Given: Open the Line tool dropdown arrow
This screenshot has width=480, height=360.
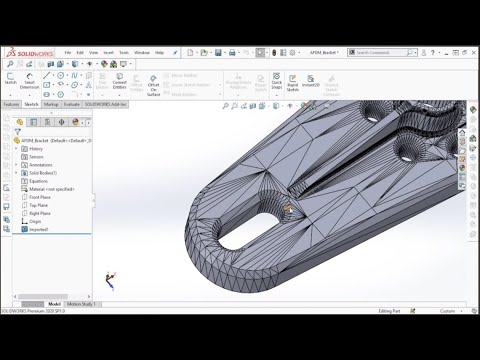Looking at the screenshot, I should pos(53,76).
